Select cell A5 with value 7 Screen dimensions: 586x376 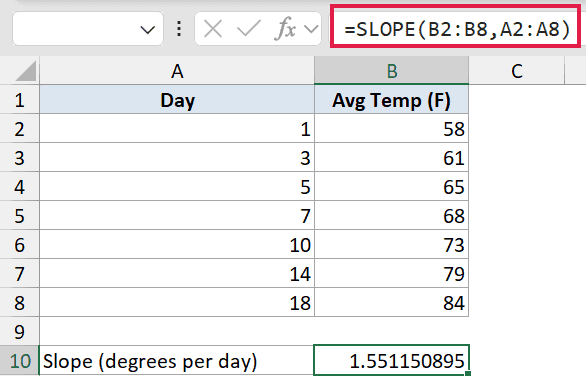pyautogui.click(x=177, y=216)
